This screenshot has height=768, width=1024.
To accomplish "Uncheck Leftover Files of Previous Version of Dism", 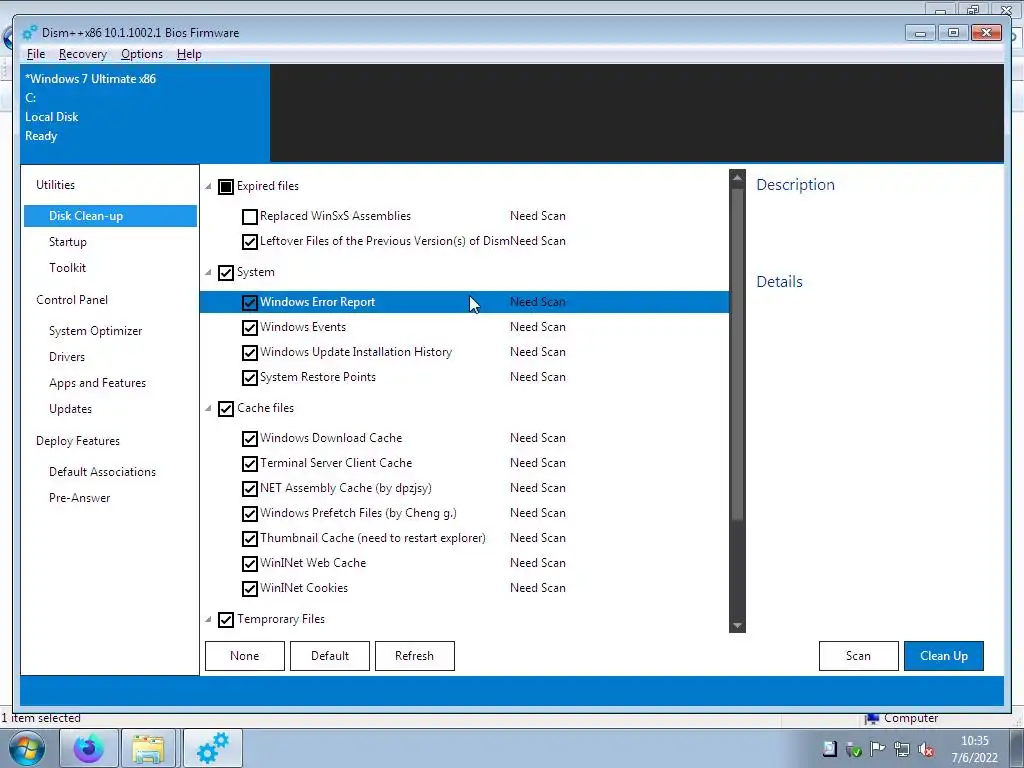I will [x=249, y=242].
